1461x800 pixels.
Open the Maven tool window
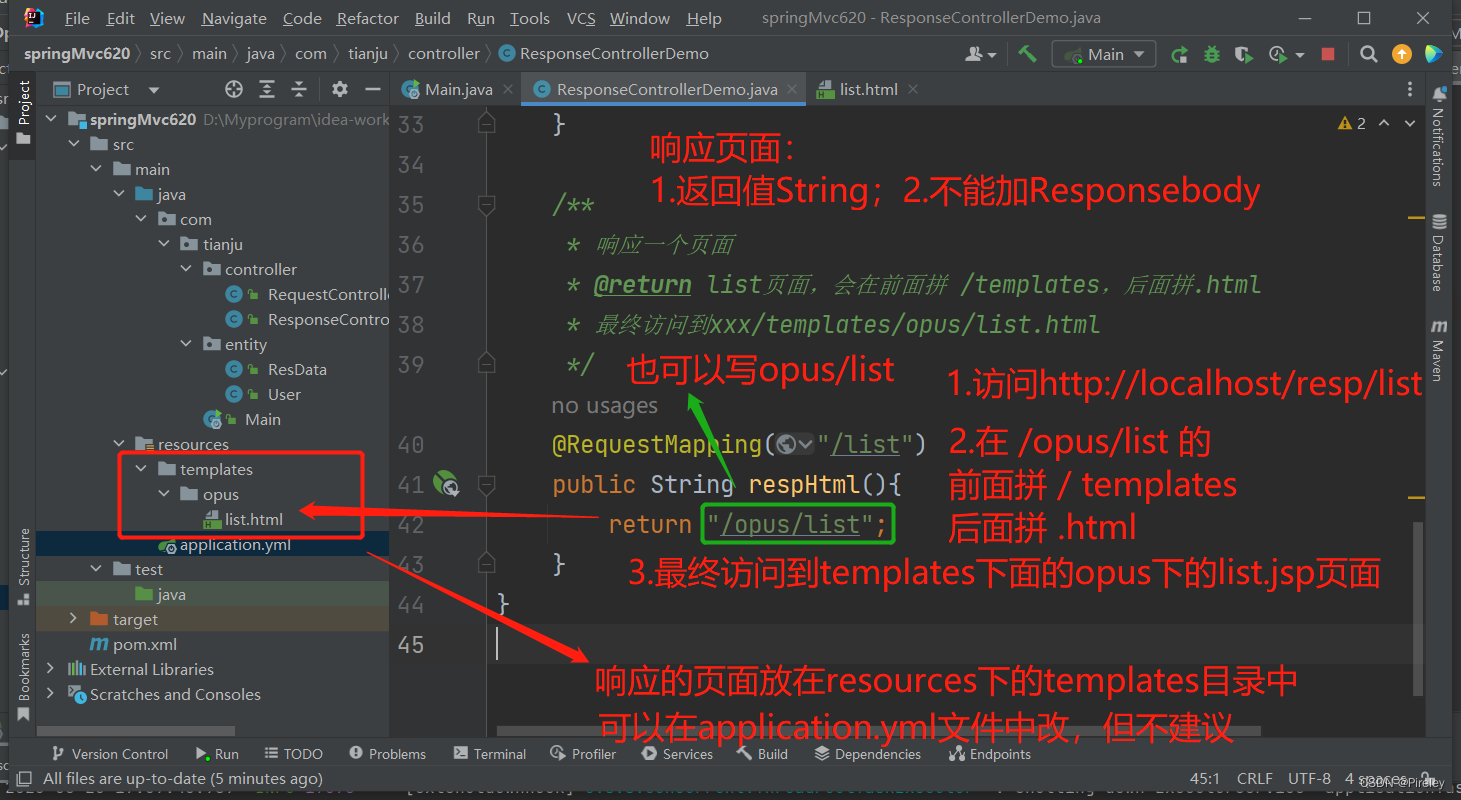[1439, 348]
